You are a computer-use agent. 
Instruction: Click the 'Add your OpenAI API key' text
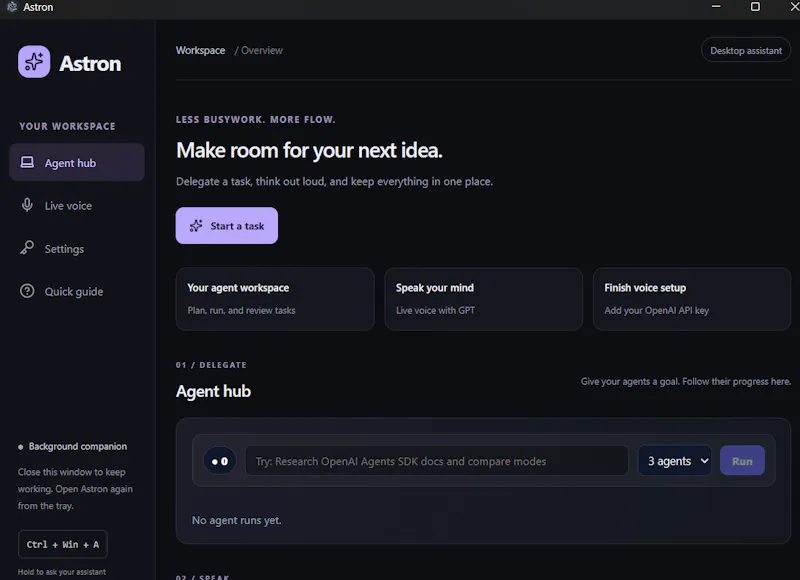click(x=657, y=310)
